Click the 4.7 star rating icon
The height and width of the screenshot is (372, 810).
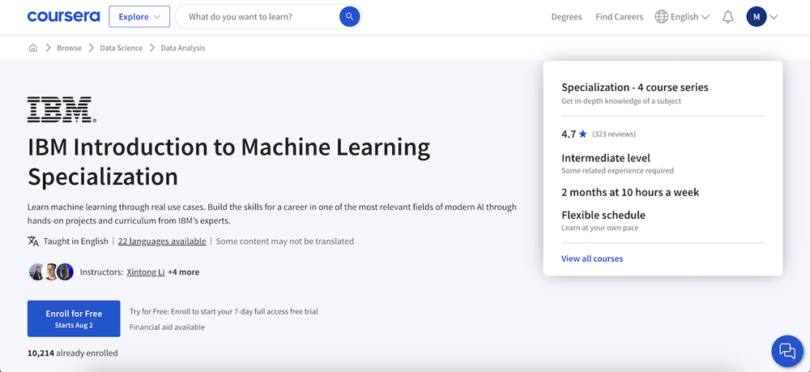pos(583,134)
